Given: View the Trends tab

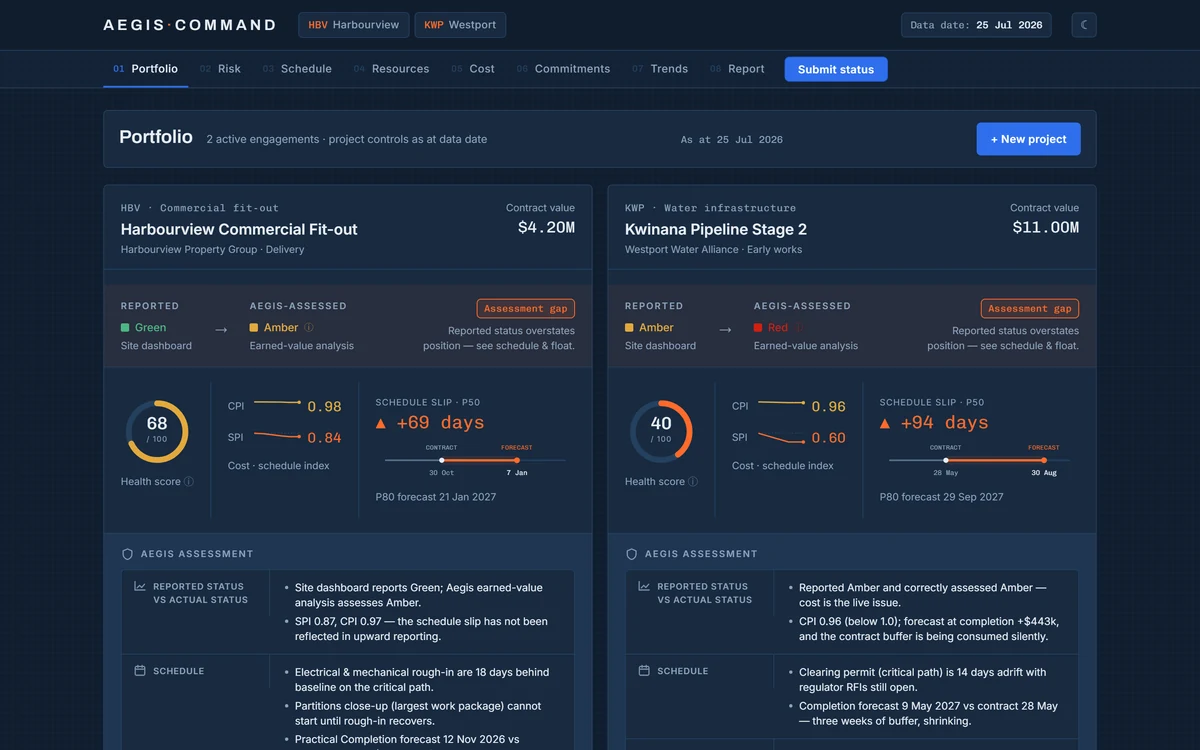Looking at the screenshot, I should click(x=660, y=69).
